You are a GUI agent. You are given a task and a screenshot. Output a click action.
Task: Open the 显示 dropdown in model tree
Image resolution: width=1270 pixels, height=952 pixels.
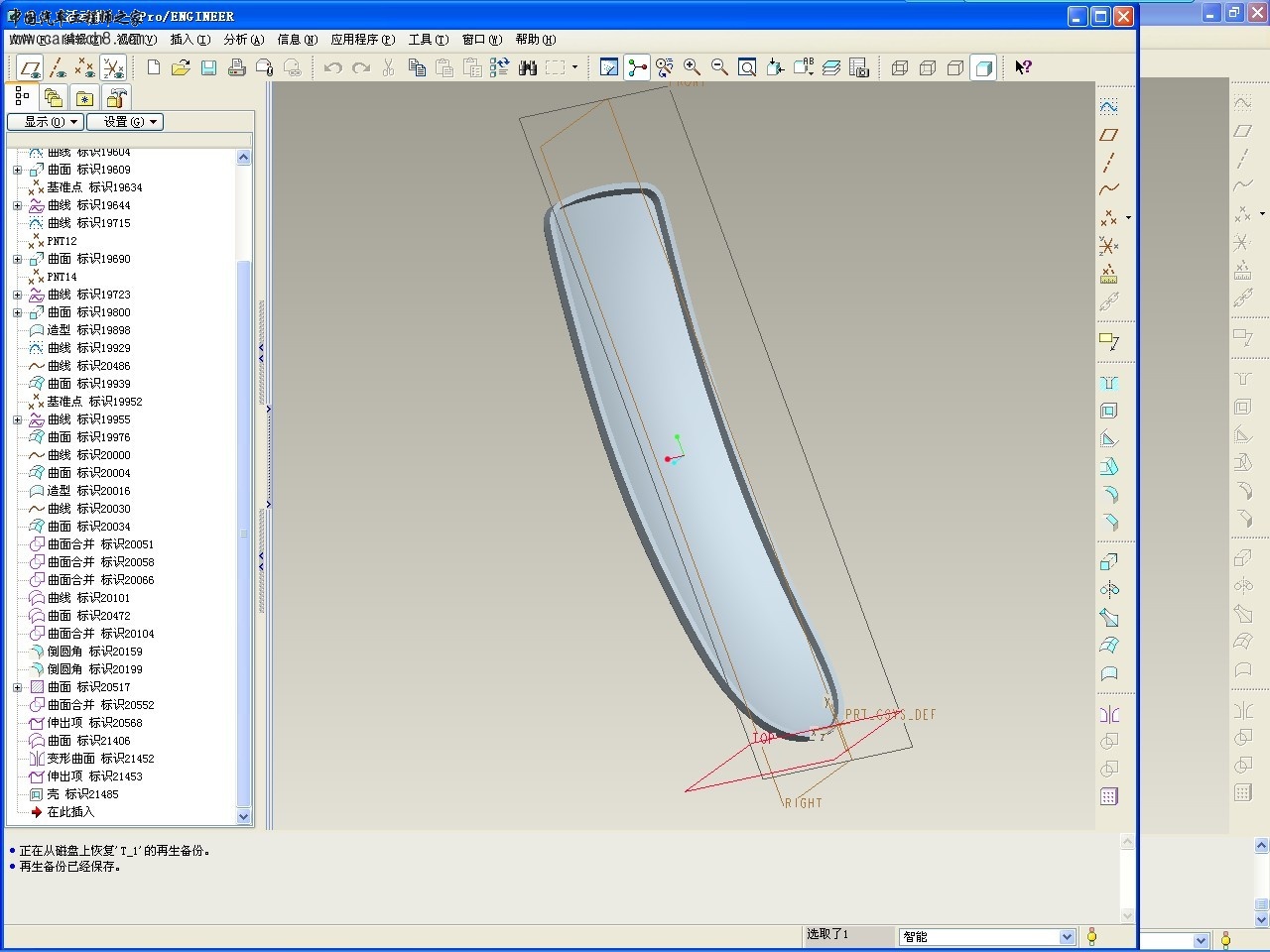coord(45,122)
